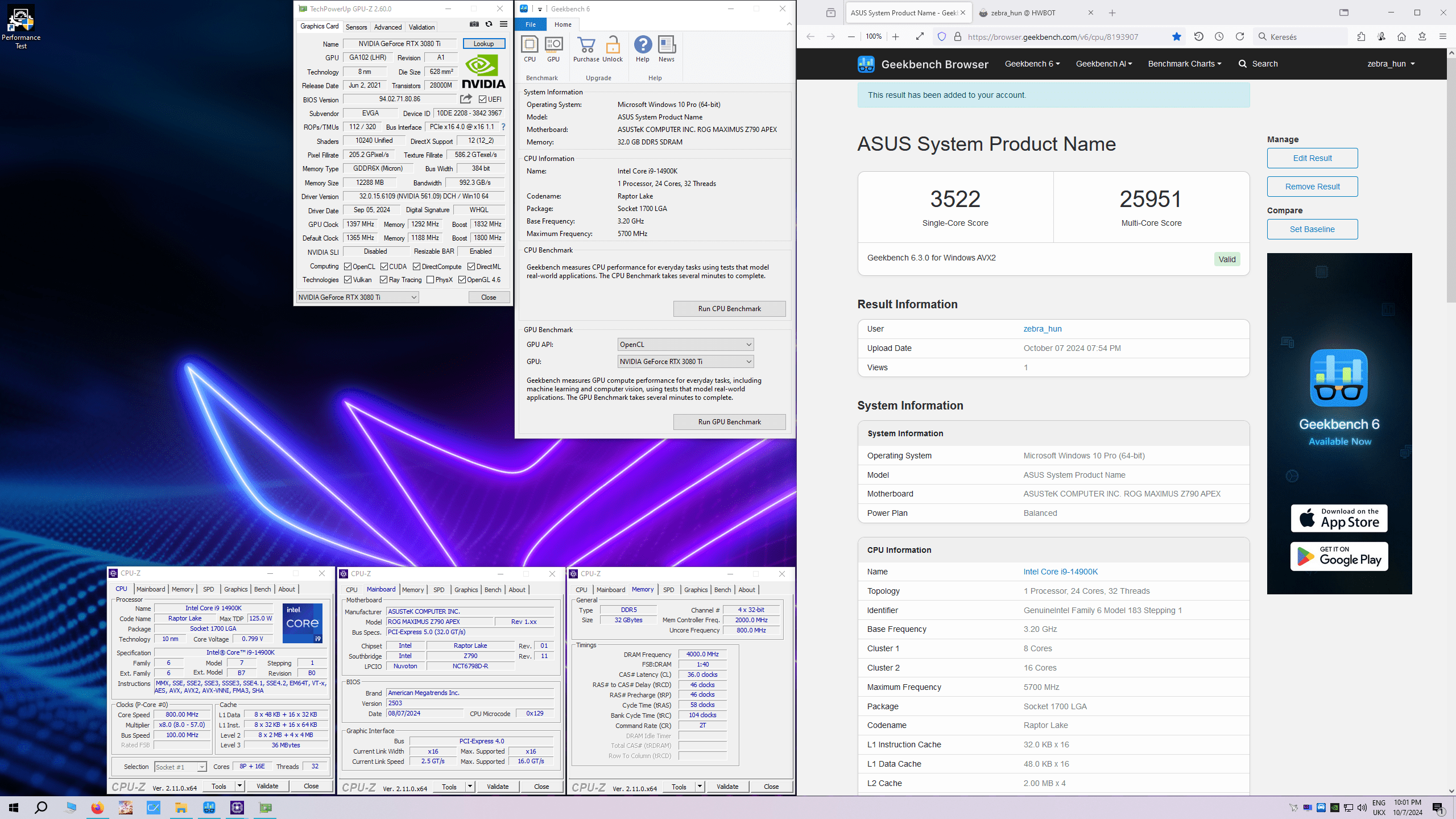Open the RTX 3080 Ti selector in GPU-Z
The width and height of the screenshot is (1456, 819).
point(358,297)
